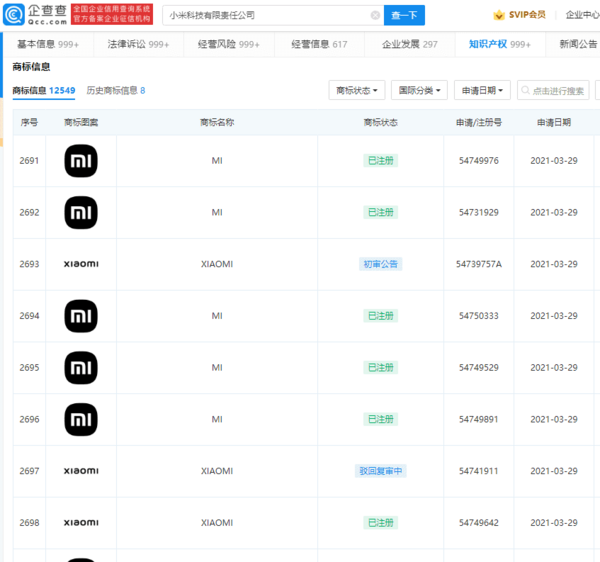Switch to the 经营风险 tab
The height and width of the screenshot is (562, 600).
click(229, 44)
